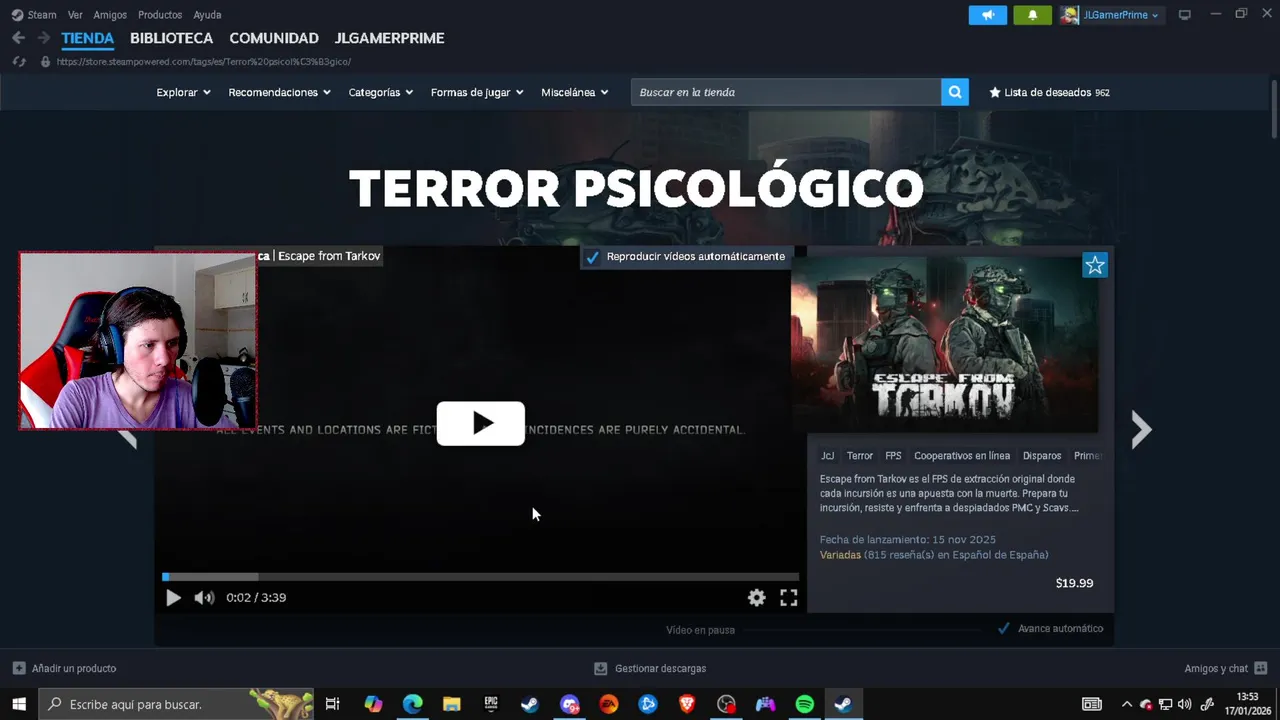Open EA app from taskbar
Image resolution: width=1280 pixels, height=720 pixels.
[608, 704]
